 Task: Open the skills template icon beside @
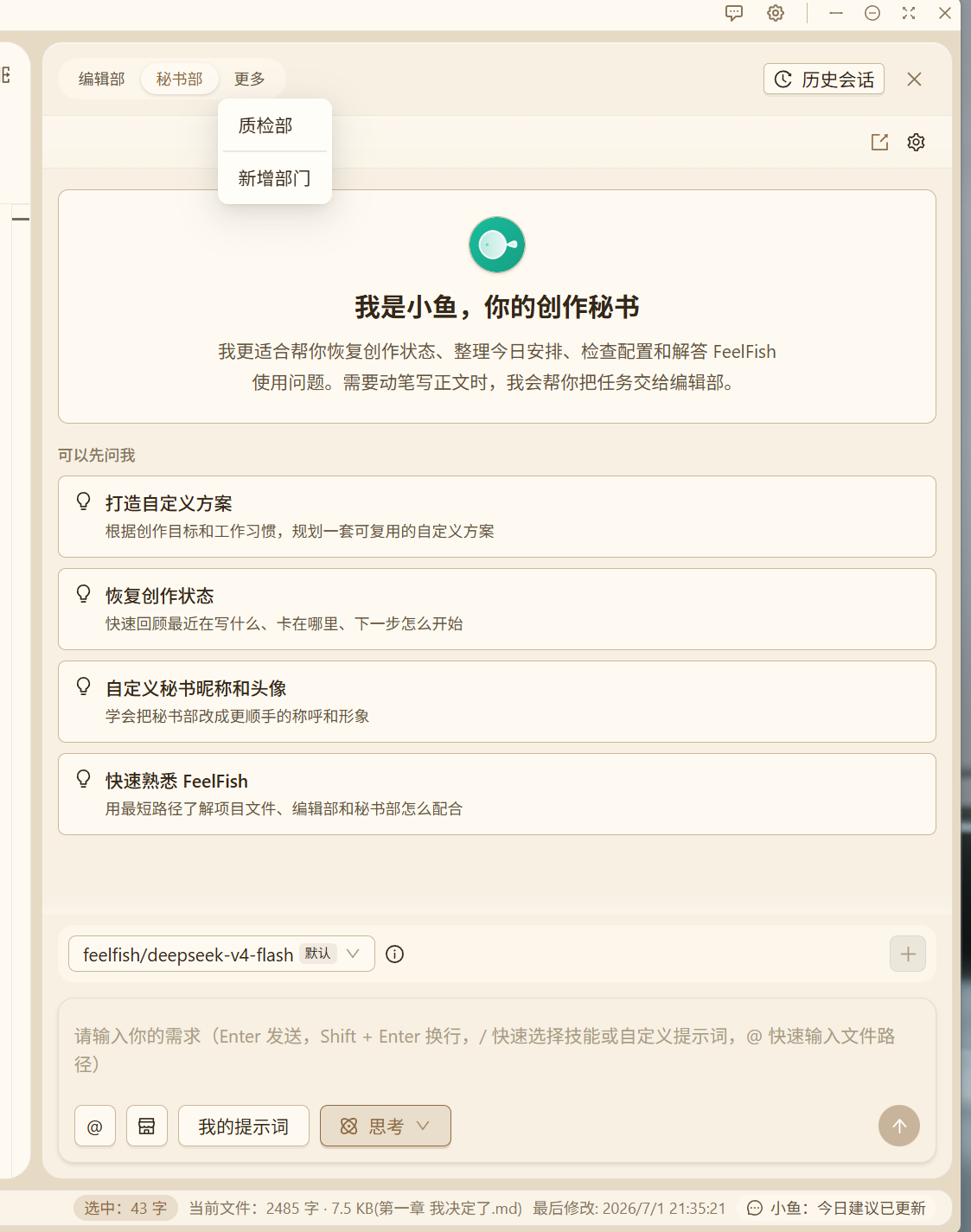point(147,1126)
